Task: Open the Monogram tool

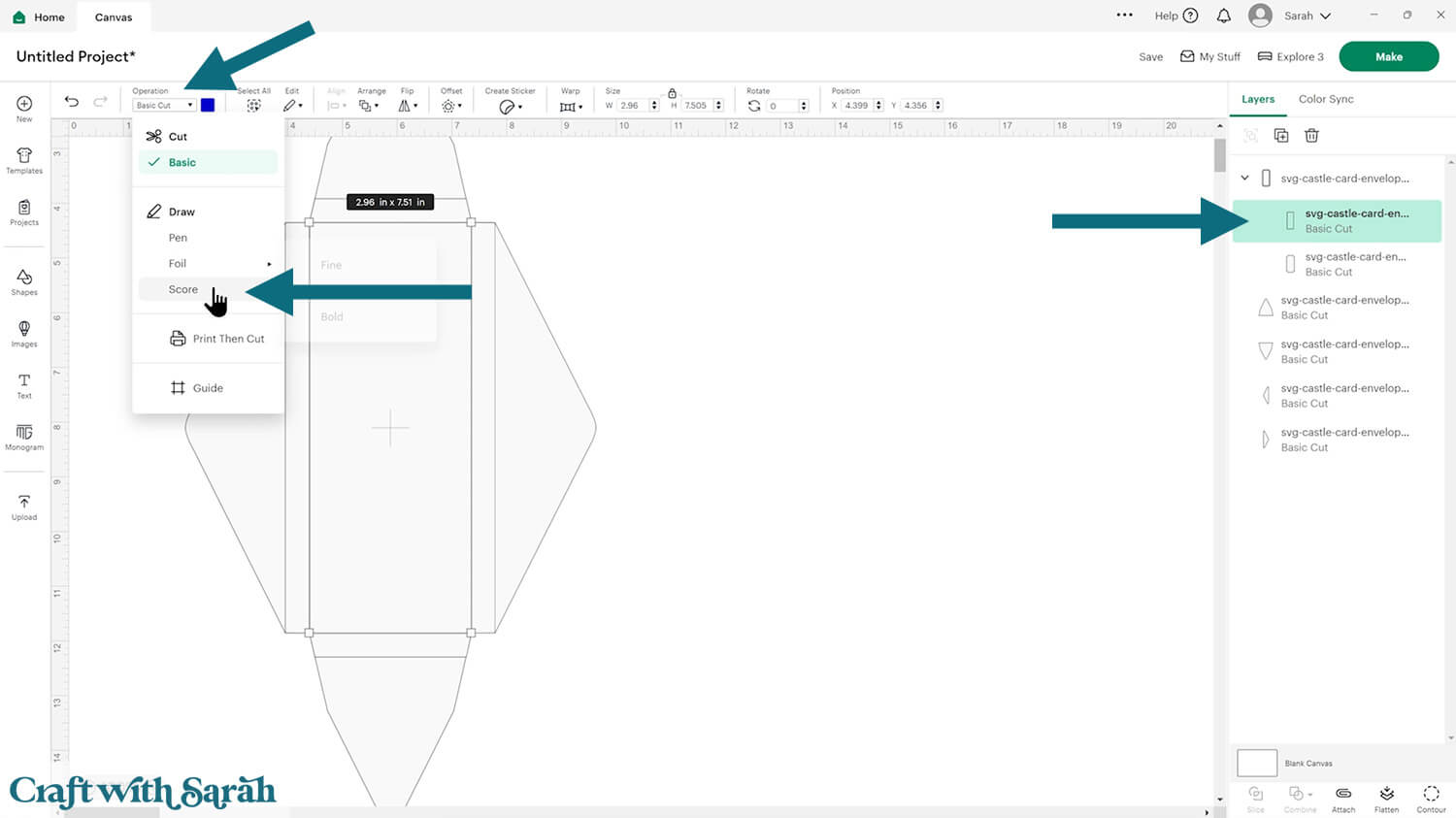Action: click(x=24, y=437)
